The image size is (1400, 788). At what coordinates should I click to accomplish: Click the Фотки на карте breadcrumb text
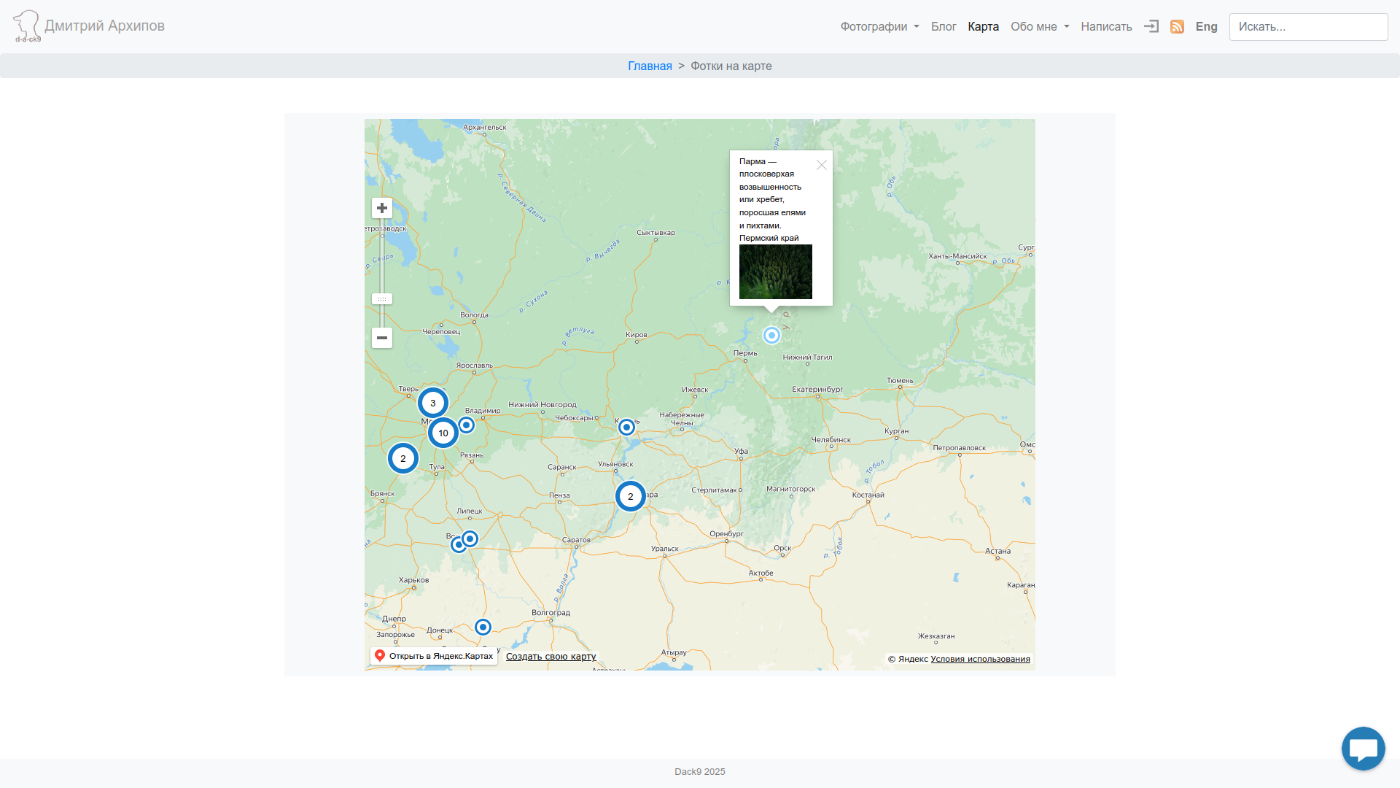point(731,66)
